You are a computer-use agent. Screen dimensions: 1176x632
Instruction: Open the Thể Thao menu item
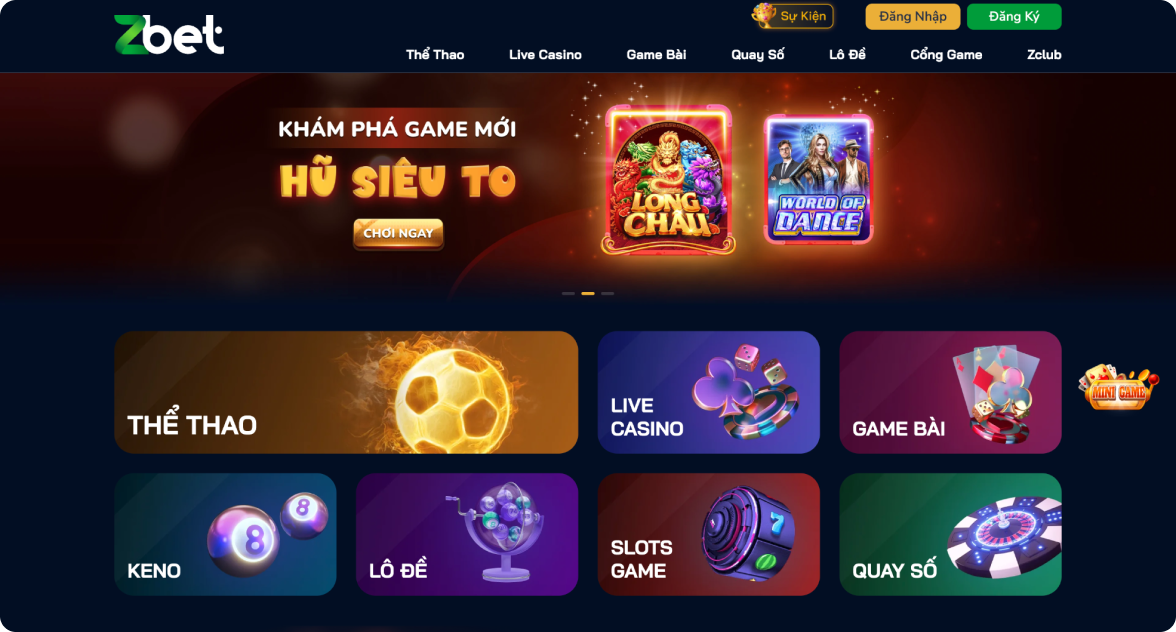(x=435, y=55)
